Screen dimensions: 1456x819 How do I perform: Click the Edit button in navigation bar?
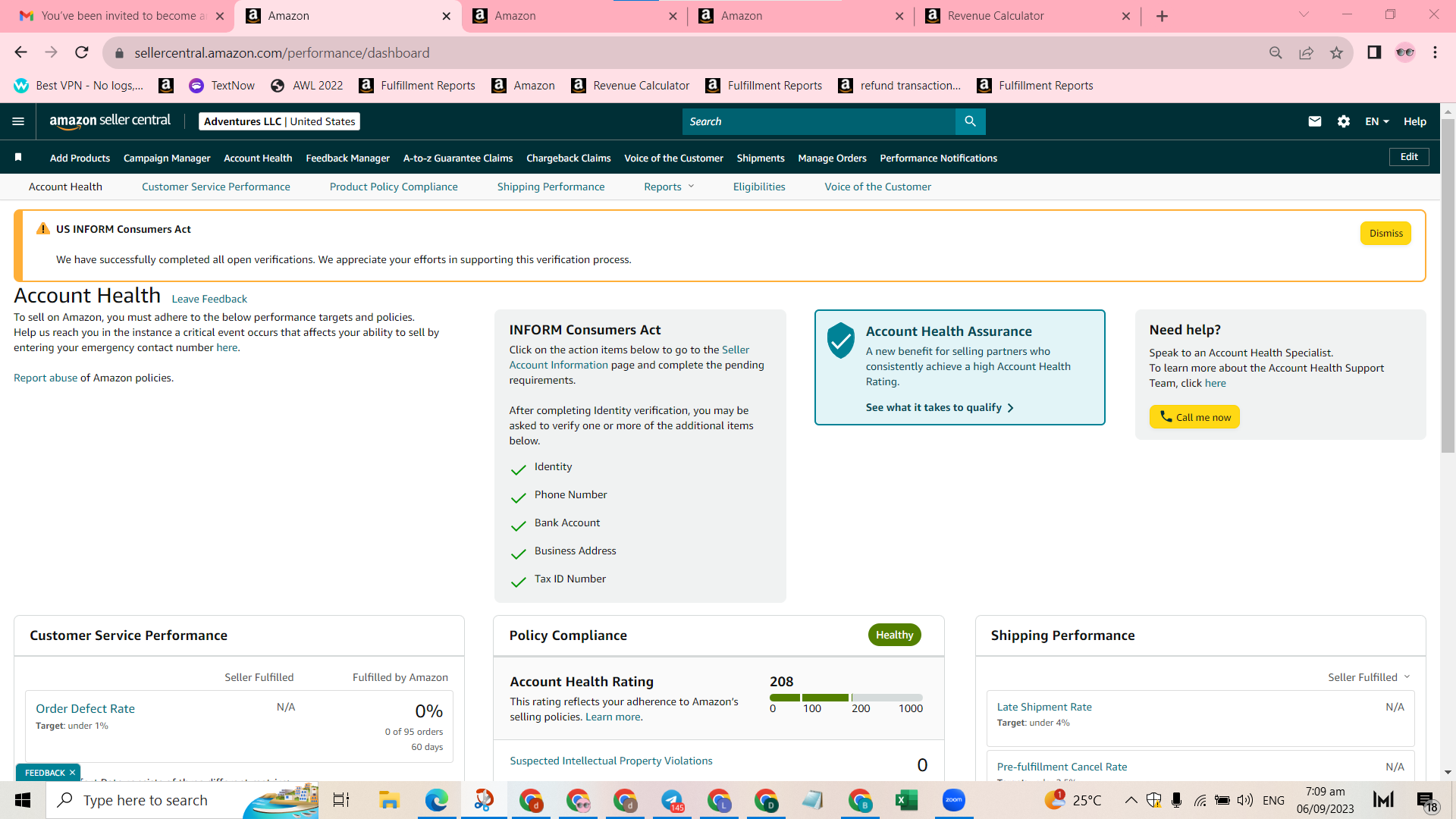[x=1409, y=157]
